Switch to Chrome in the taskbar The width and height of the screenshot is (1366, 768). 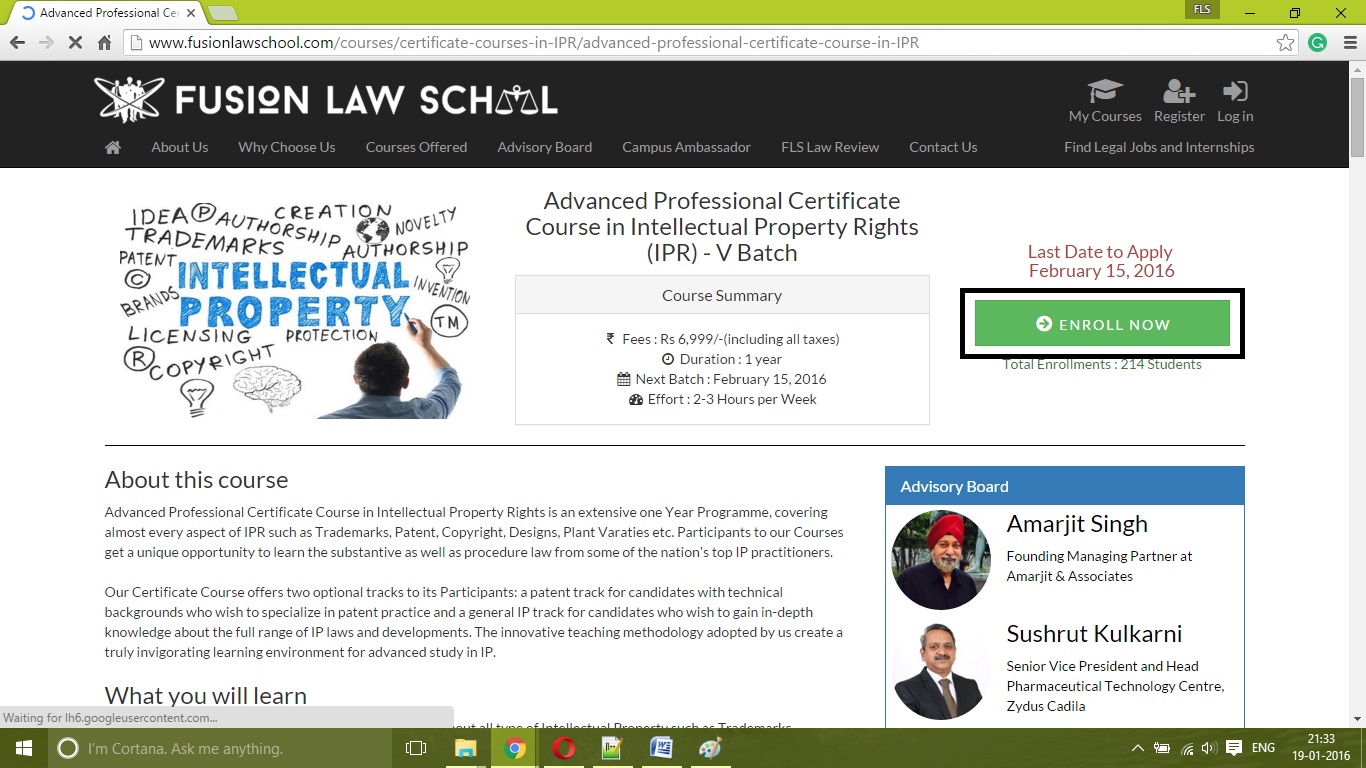[x=515, y=748]
